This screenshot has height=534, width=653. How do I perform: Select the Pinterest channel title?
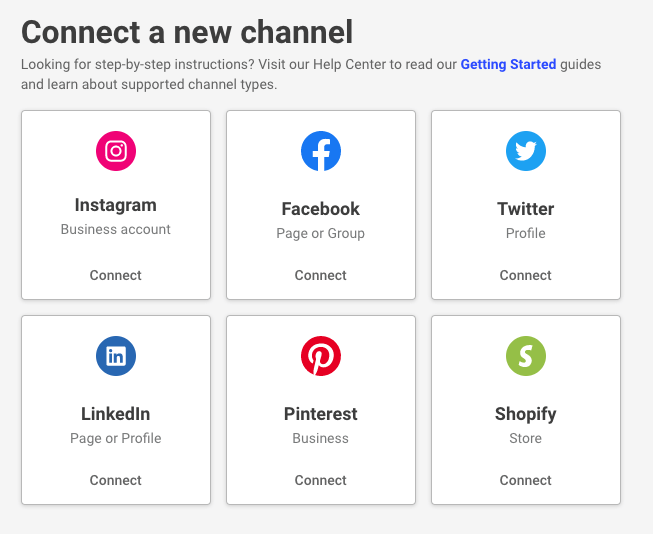pyautogui.click(x=321, y=414)
